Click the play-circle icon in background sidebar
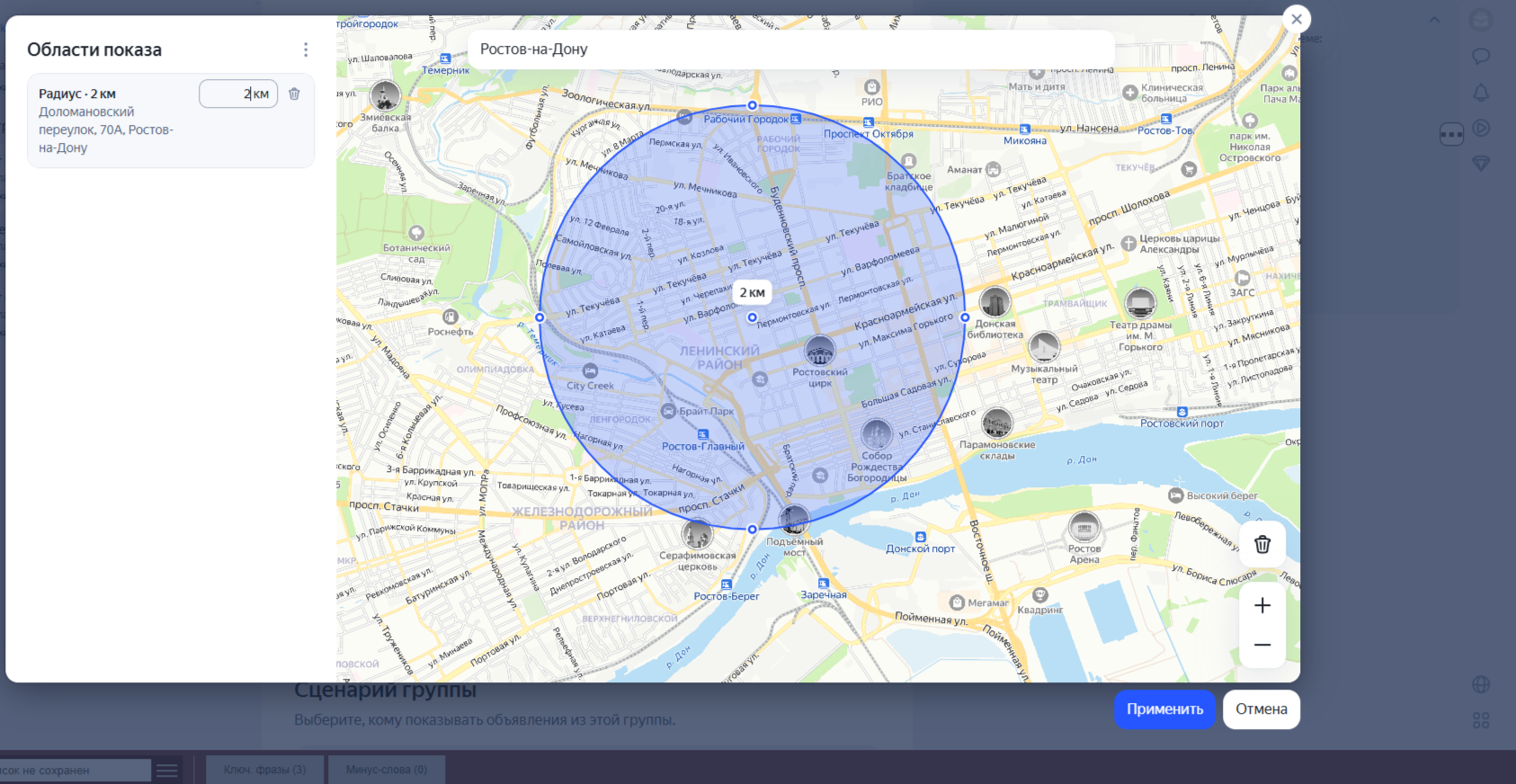1516x784 pixels. click(1481, 128)
